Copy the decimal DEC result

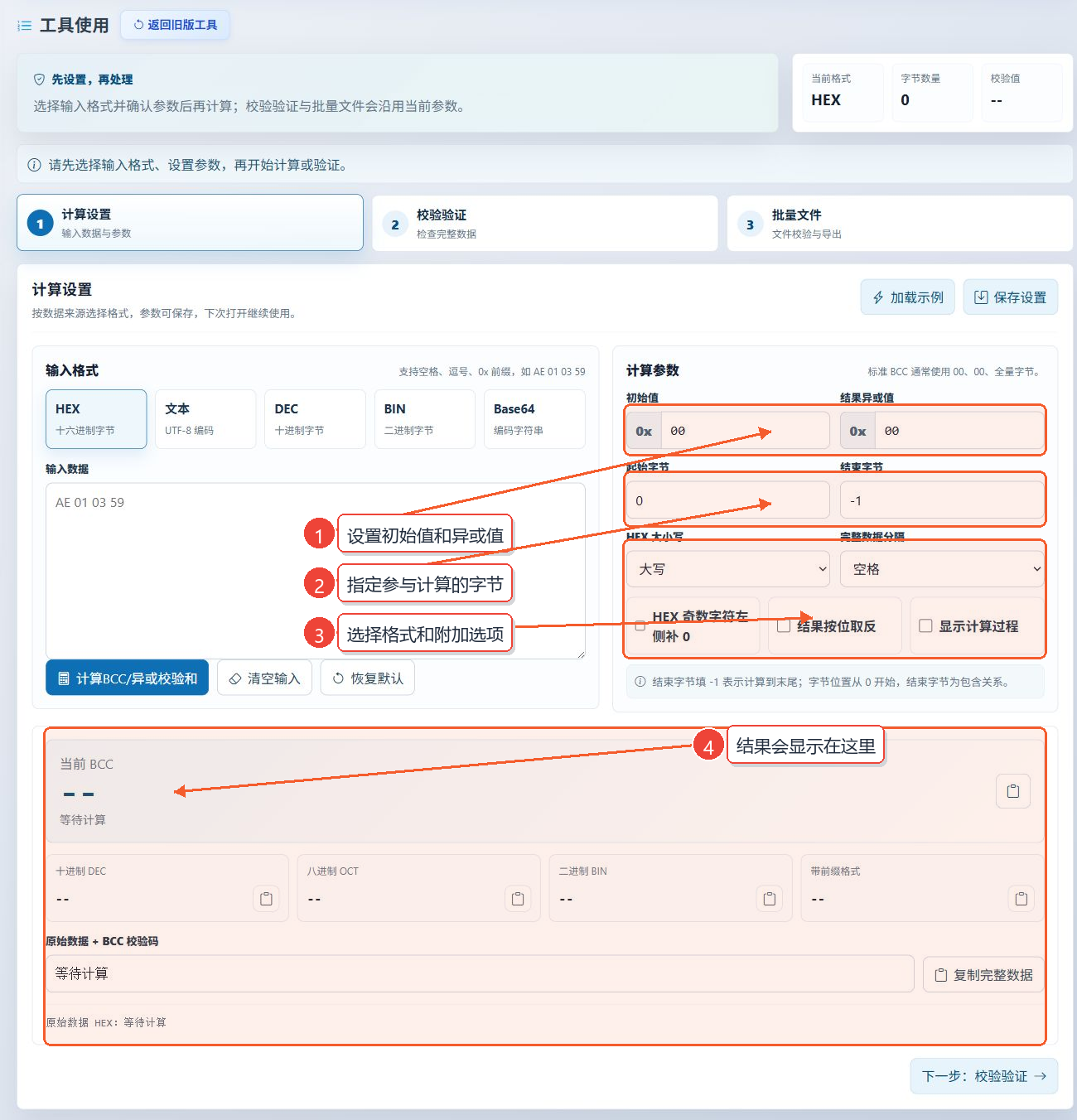tap(266, 899)
